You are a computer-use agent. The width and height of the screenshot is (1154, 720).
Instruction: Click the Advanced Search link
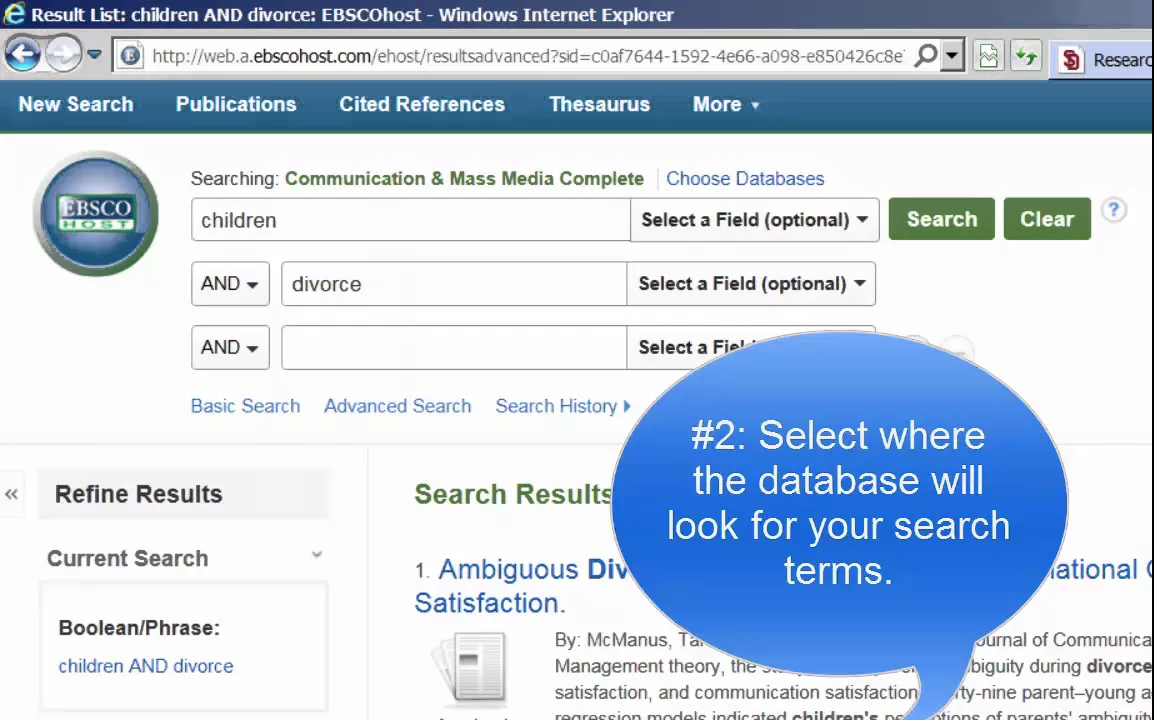(397, 406)
